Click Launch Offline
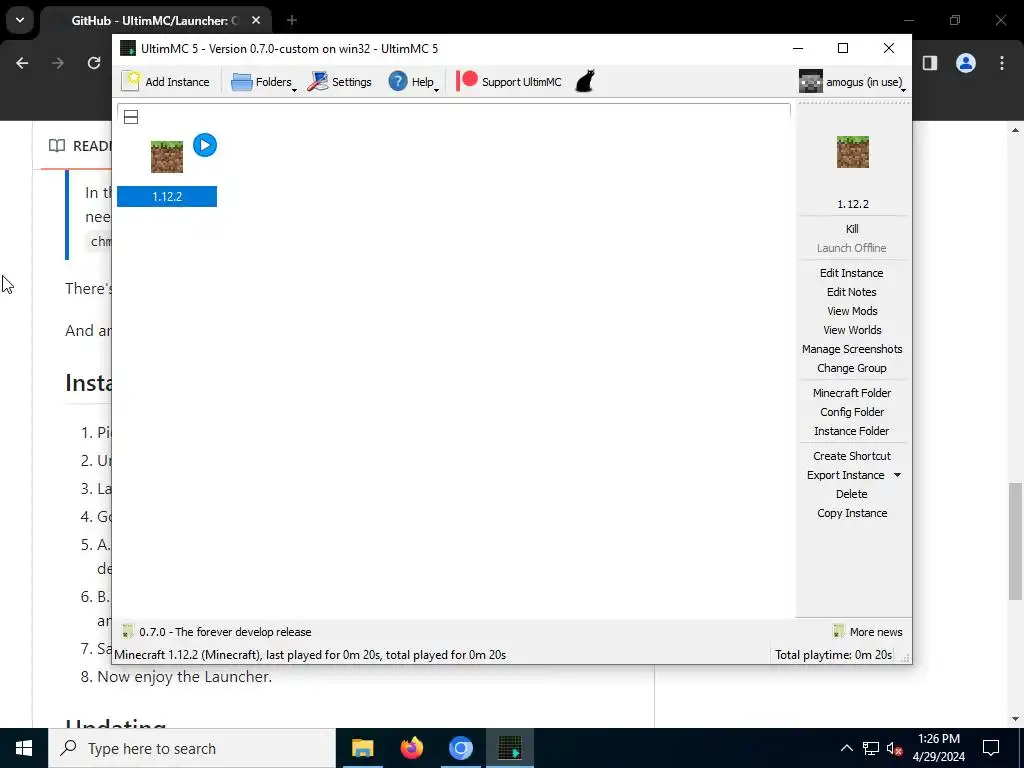Image resolution: width=1024 pixels, height=768 pixels. (852, 248)
